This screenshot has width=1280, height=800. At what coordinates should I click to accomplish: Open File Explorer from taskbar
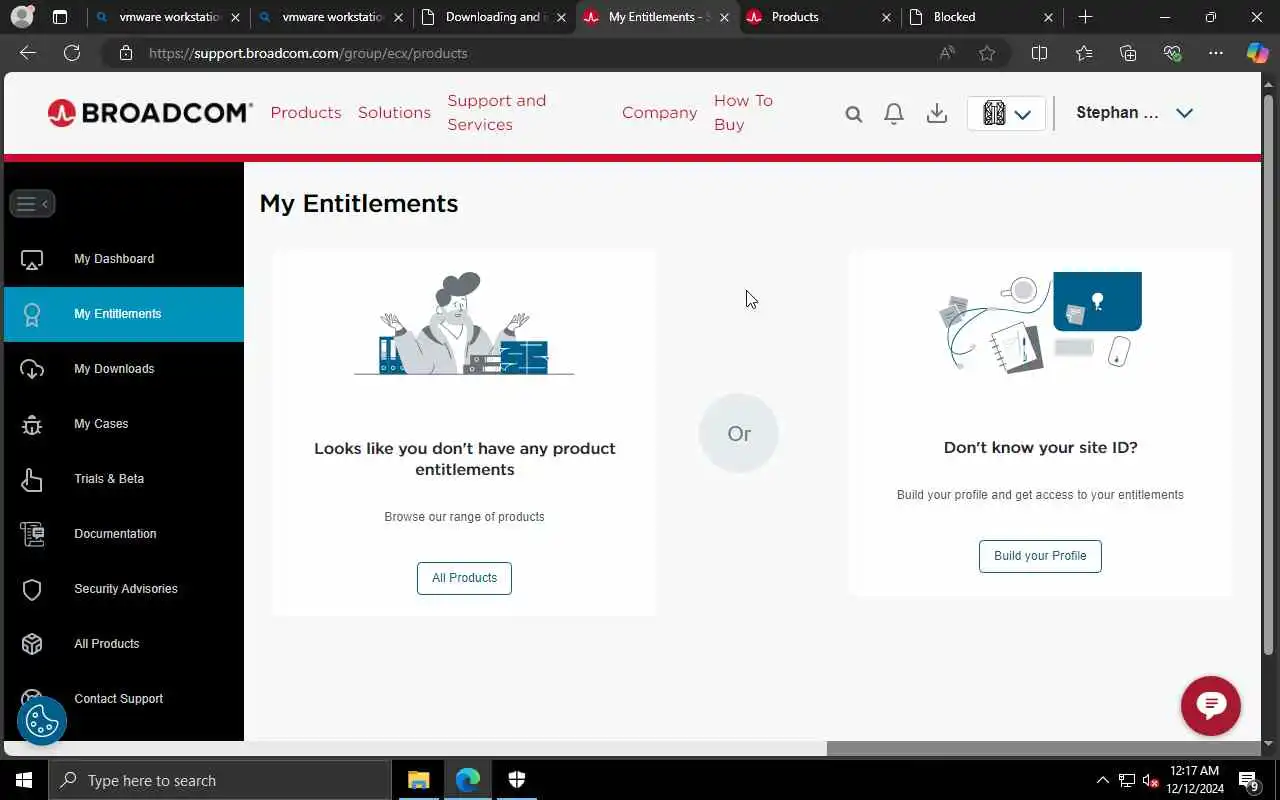click(419, 780)
